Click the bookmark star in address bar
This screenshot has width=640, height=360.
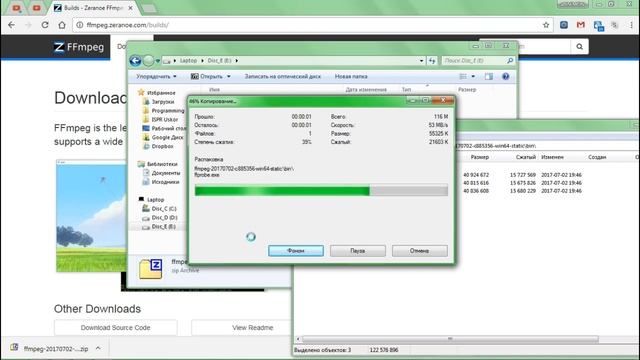tap(546, 25)
